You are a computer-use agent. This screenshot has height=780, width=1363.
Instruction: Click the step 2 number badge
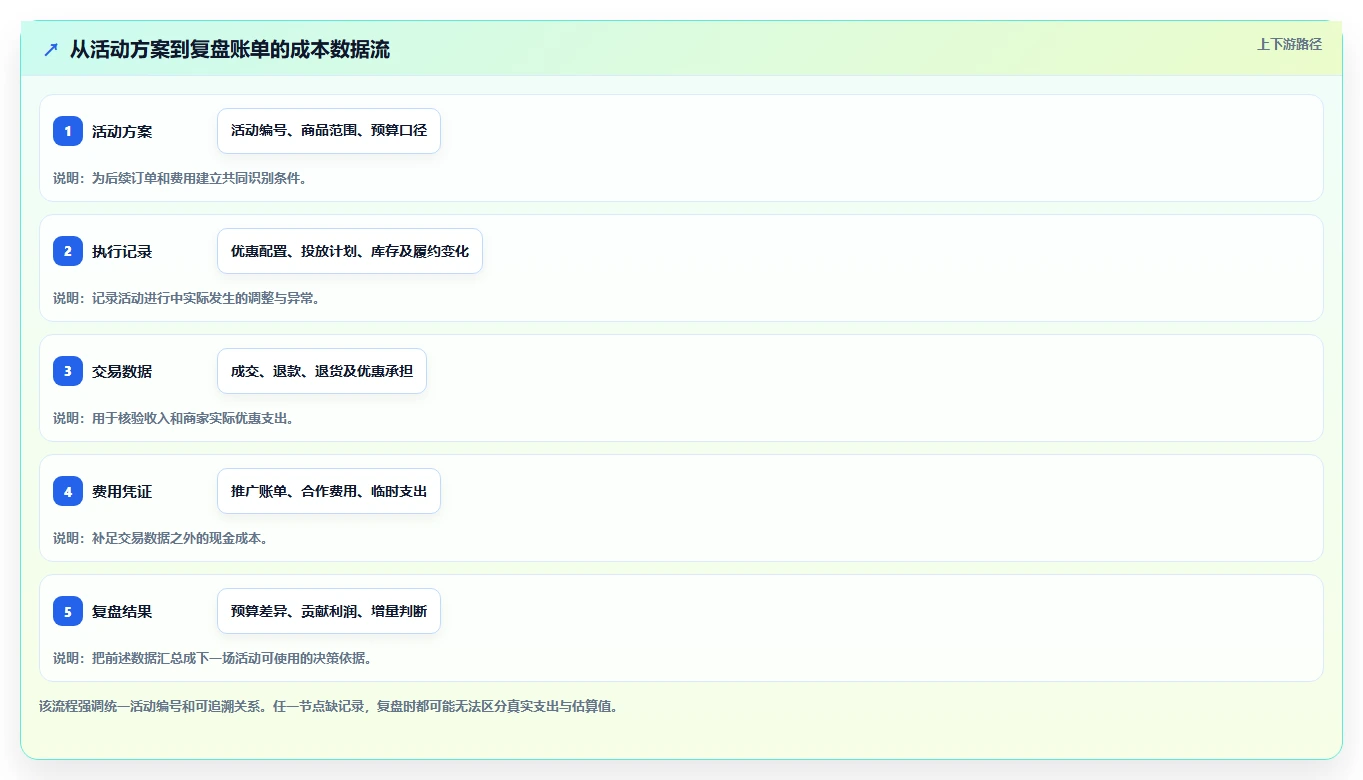pyautogui.click(x=68, y=251)
